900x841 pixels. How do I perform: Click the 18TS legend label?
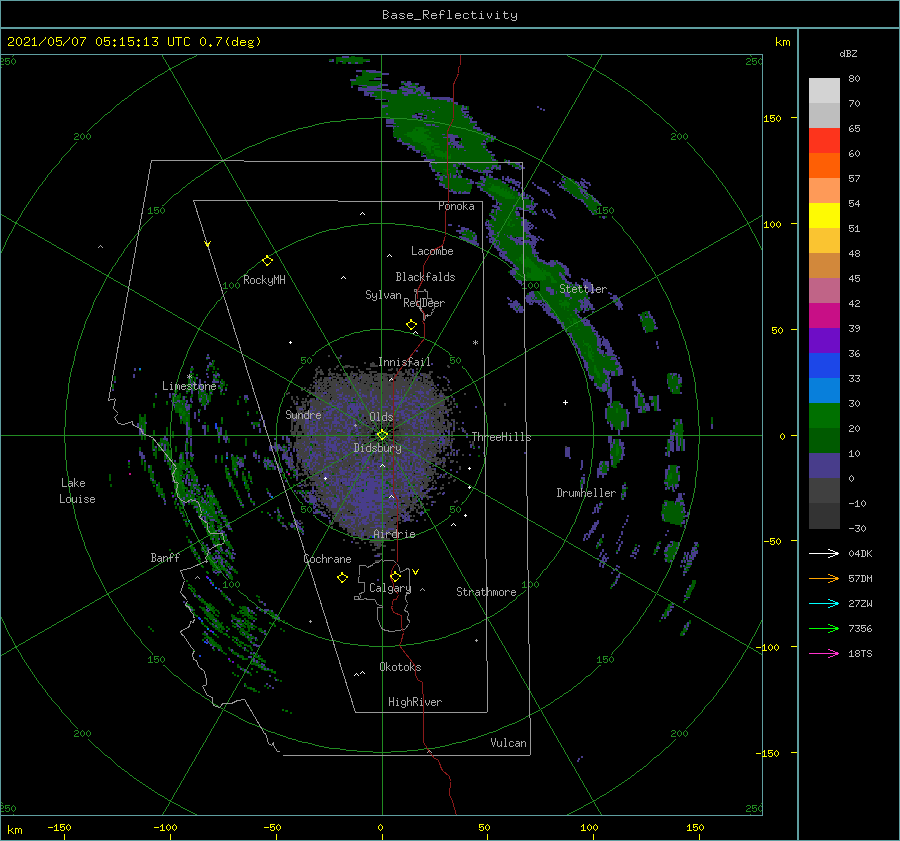(860, 653)
